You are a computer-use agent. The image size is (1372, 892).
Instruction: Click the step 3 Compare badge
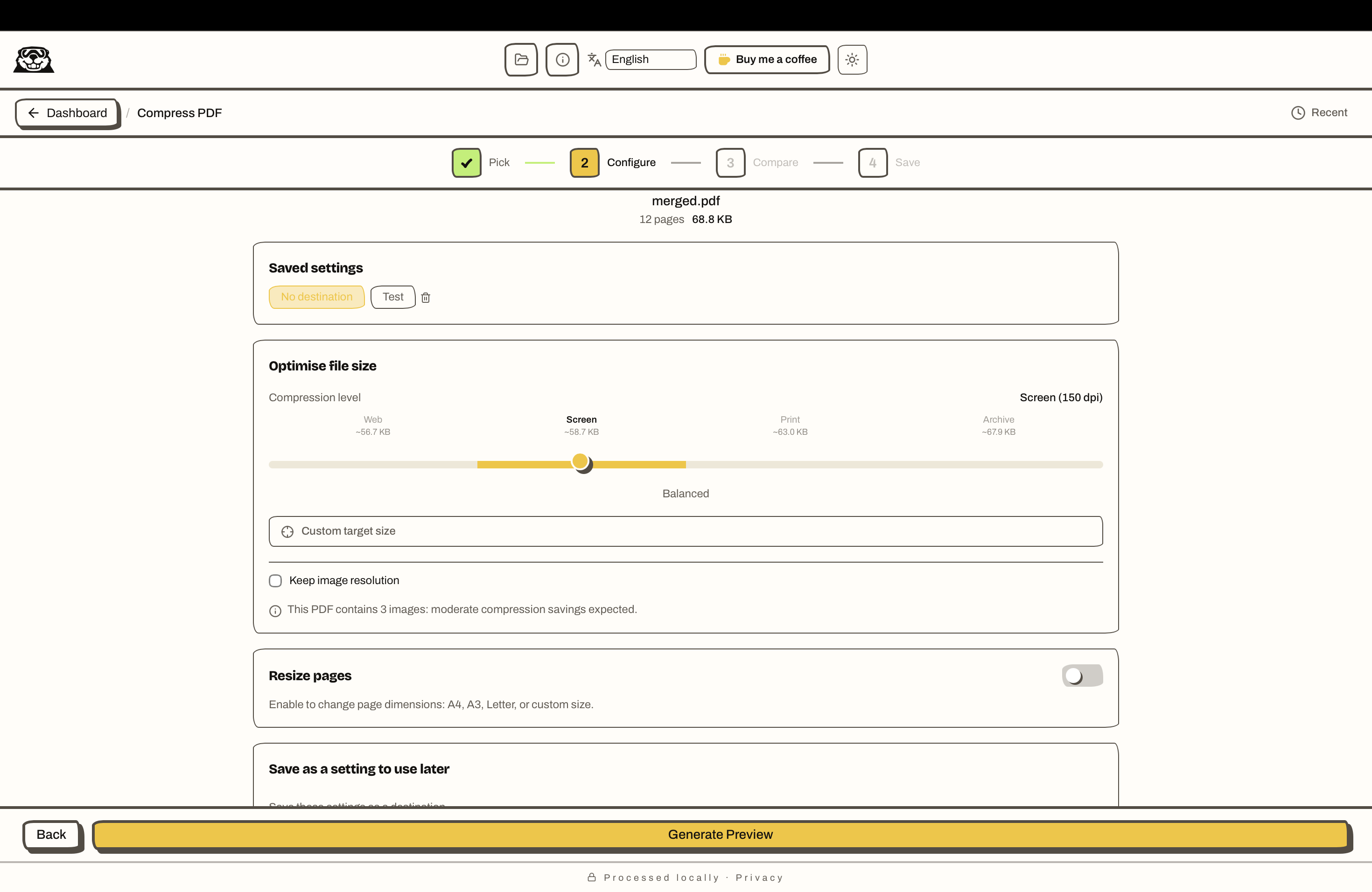(730, 162)
